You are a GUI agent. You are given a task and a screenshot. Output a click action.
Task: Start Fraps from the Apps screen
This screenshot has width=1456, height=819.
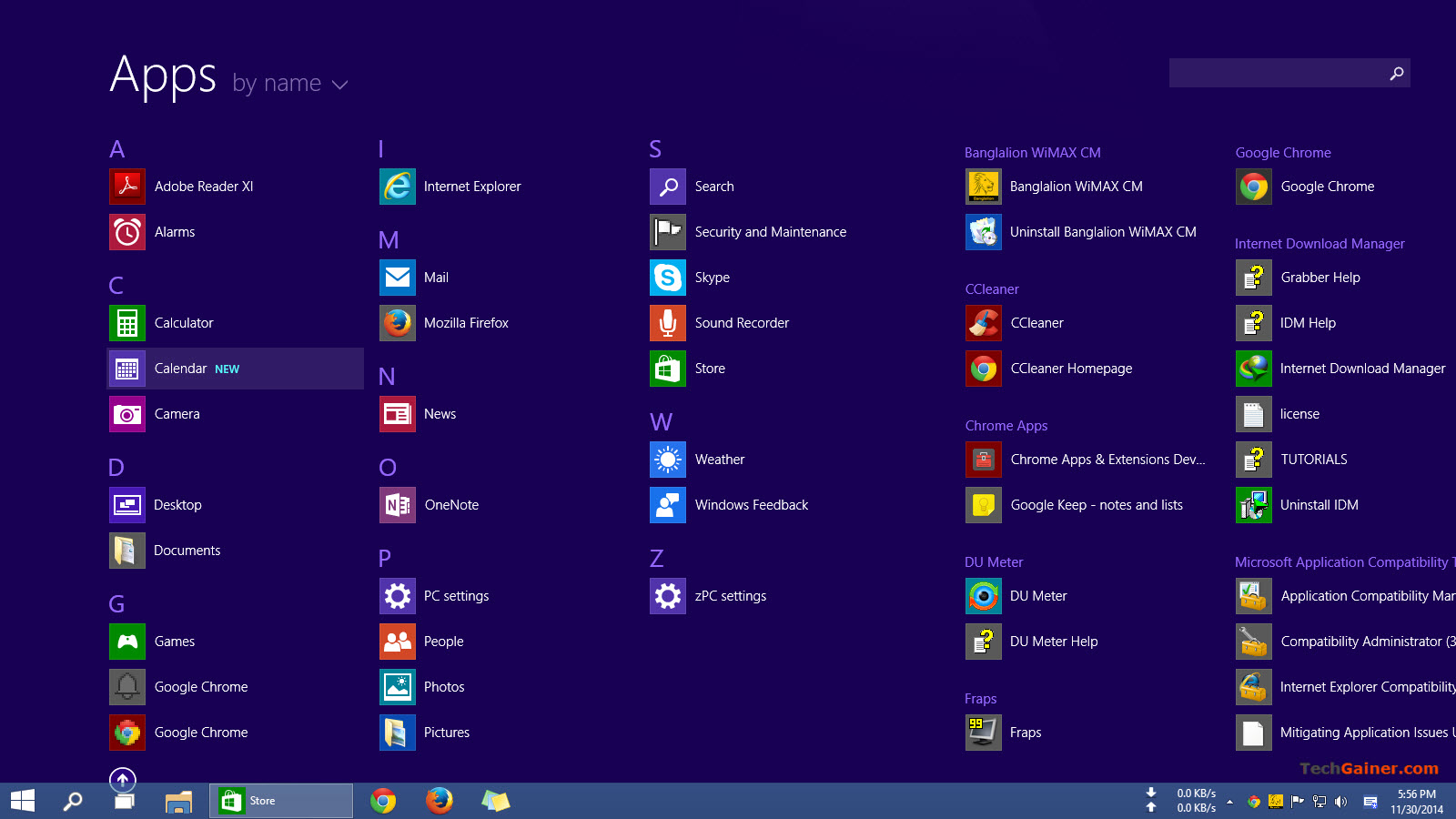coord(1026,733)
